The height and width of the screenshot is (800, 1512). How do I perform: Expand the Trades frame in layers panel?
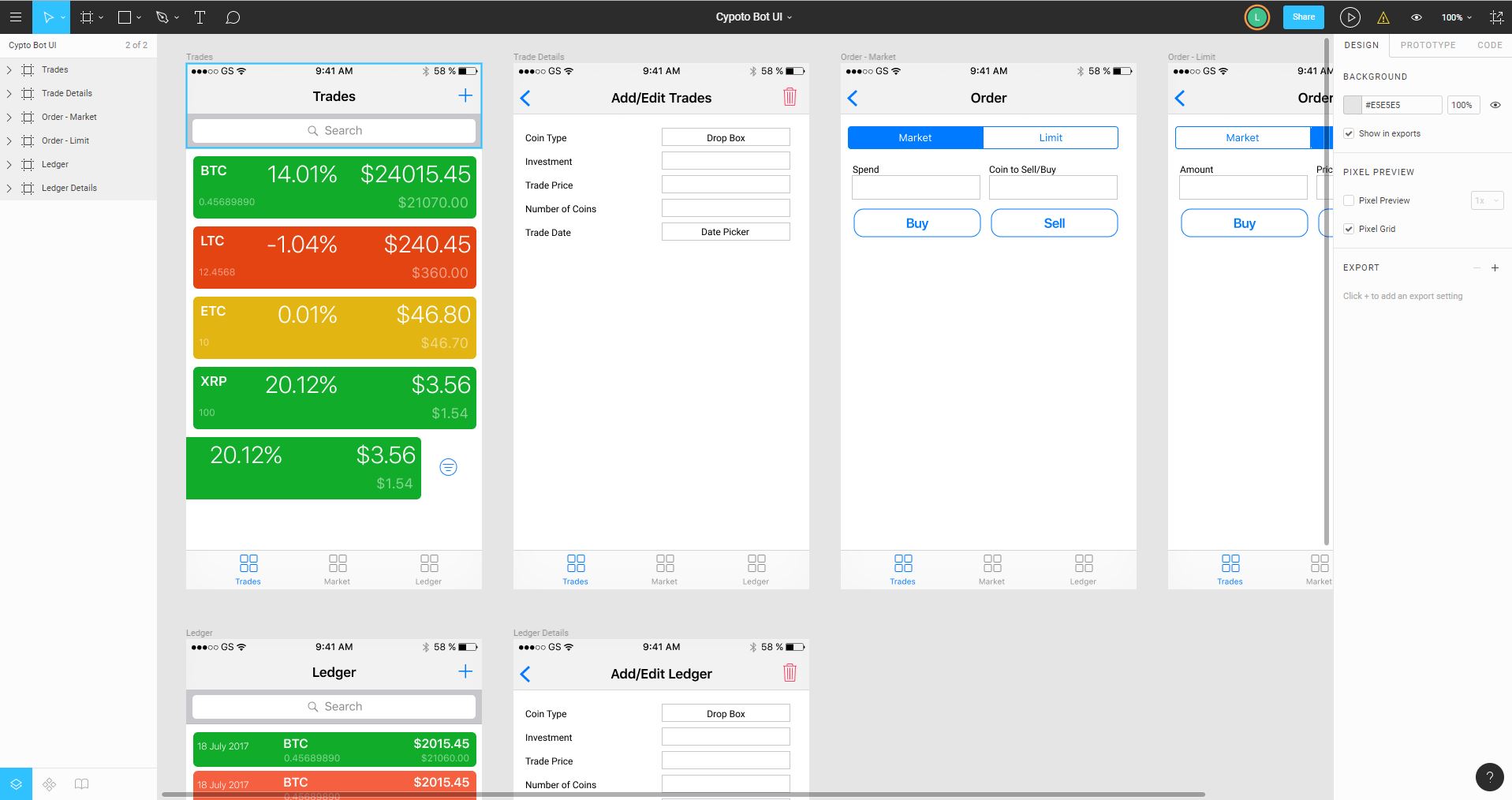(9, 69)
